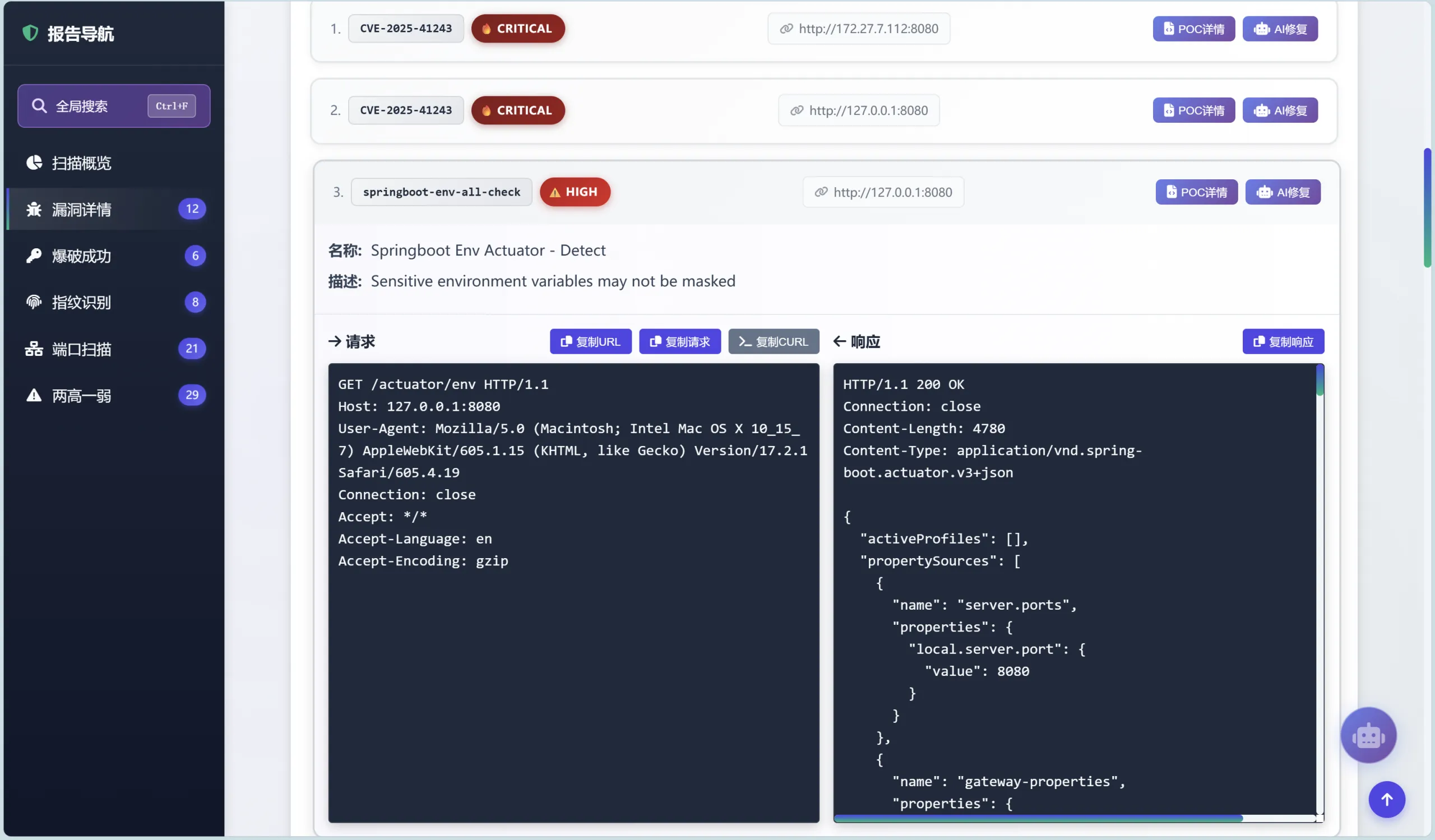
Task: Click the shield logo next to 报告导航
Action: (x=30, y=33)
